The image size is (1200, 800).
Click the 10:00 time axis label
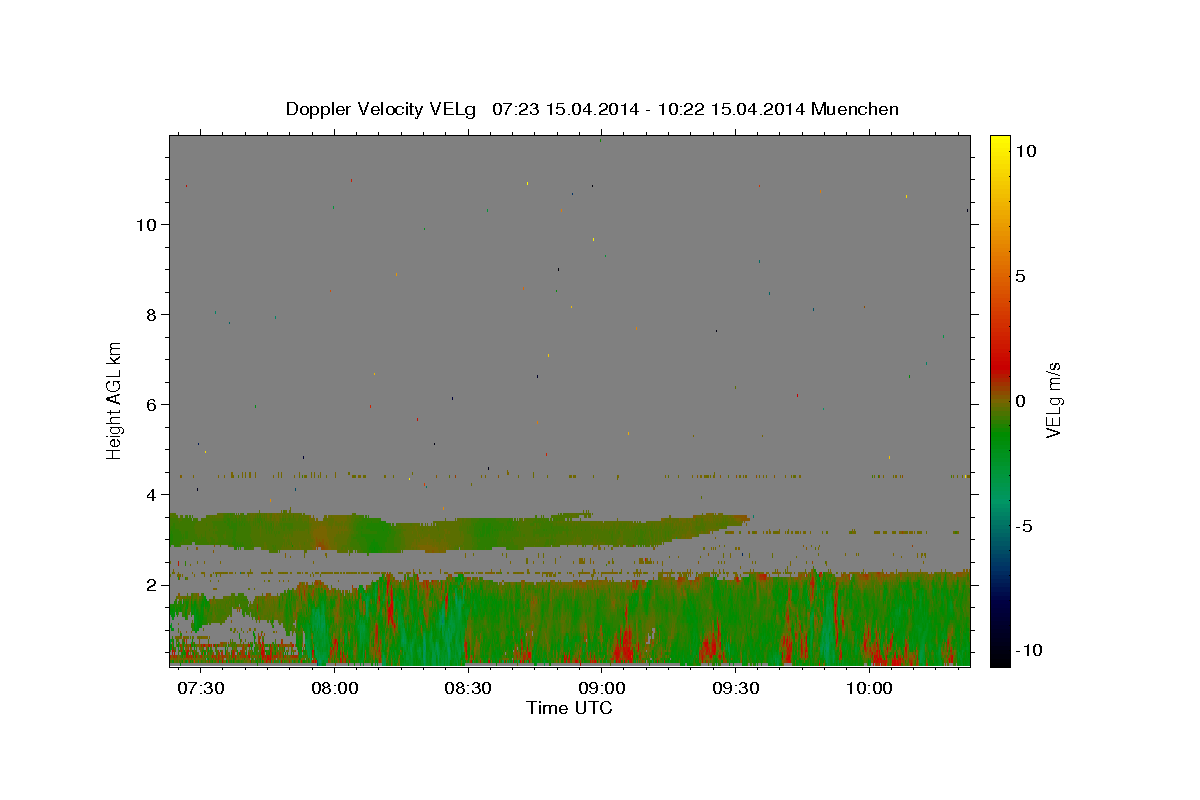click(869, 689)
